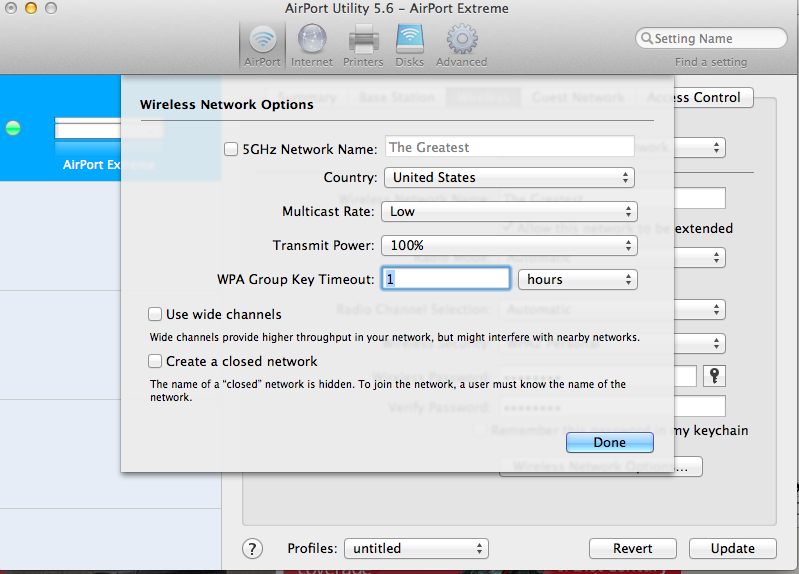Click the Wireless Network Options heading
Screen dimensions: 799x574
coord(227,105)
